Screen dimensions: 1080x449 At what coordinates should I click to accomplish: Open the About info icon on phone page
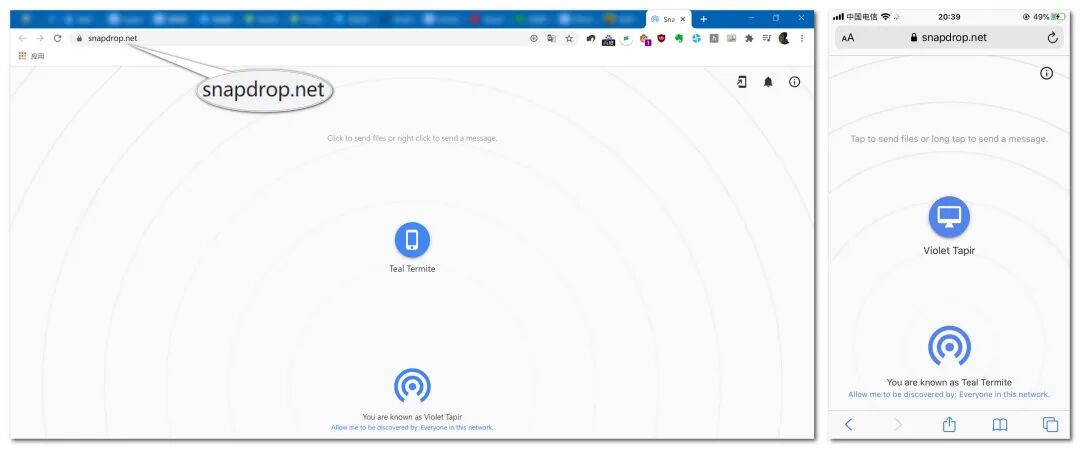tap(1046, 73)
